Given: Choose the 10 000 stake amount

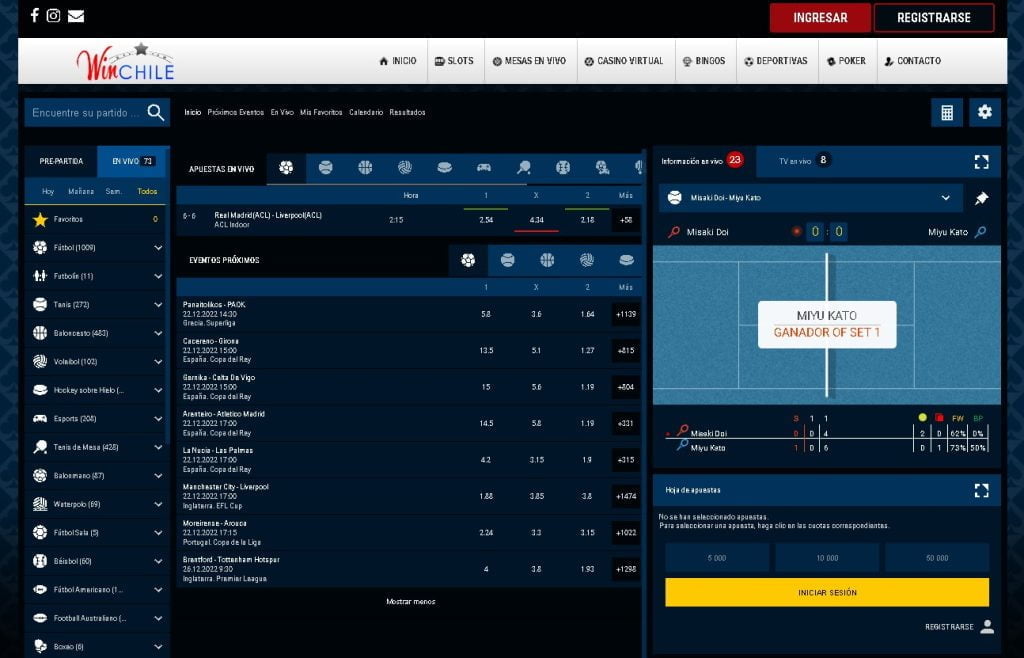Looking at the screenshot, I should [827, 558].
